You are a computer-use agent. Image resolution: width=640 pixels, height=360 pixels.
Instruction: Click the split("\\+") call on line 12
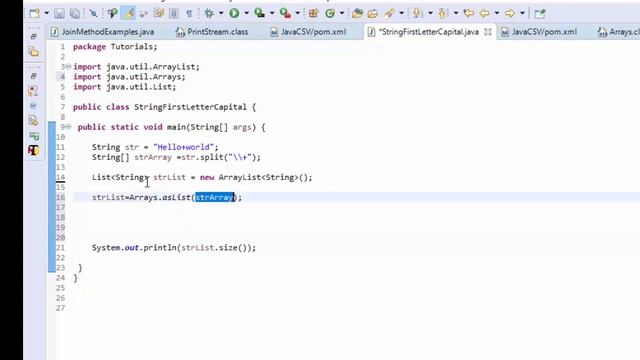click(228, 157)
